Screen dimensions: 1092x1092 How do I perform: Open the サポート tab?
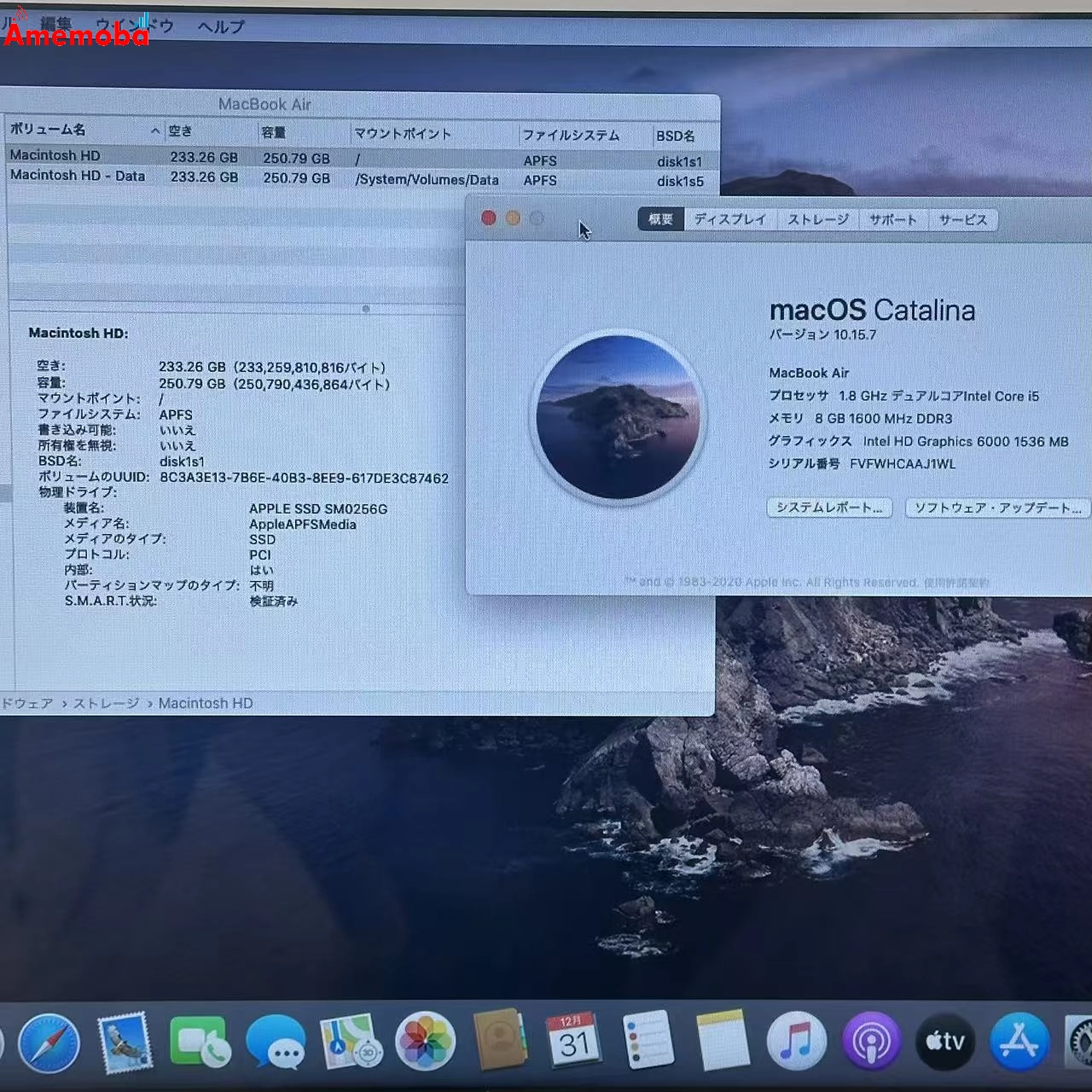[892, 219]
